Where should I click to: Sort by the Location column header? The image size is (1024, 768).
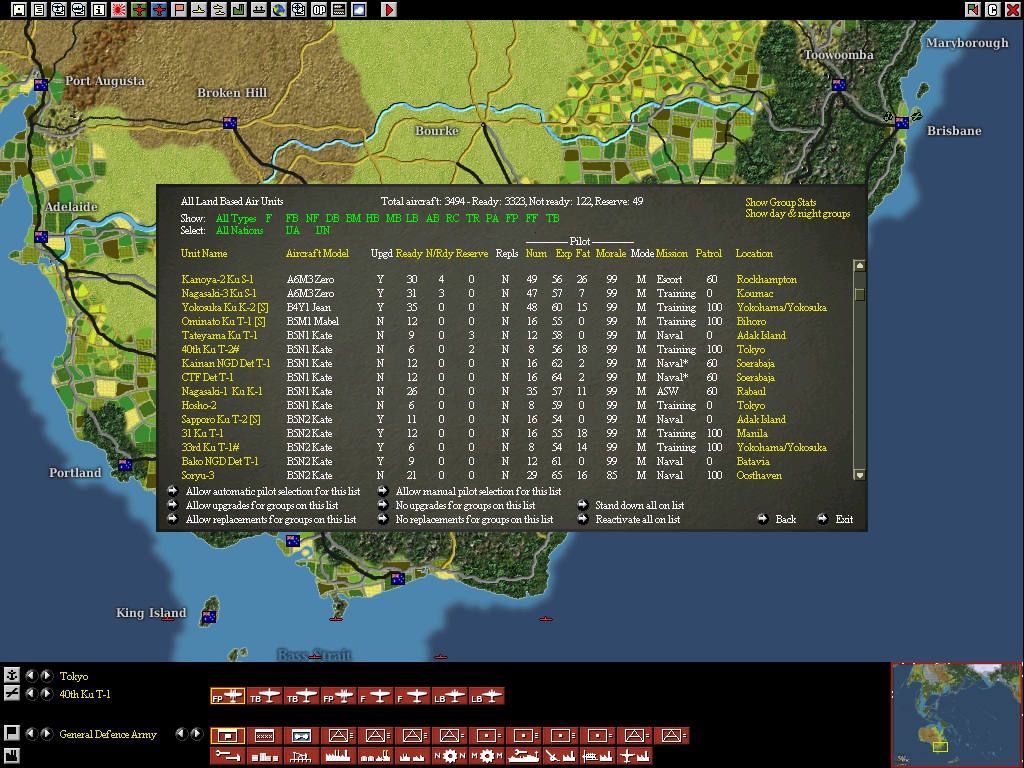point(754,253)
